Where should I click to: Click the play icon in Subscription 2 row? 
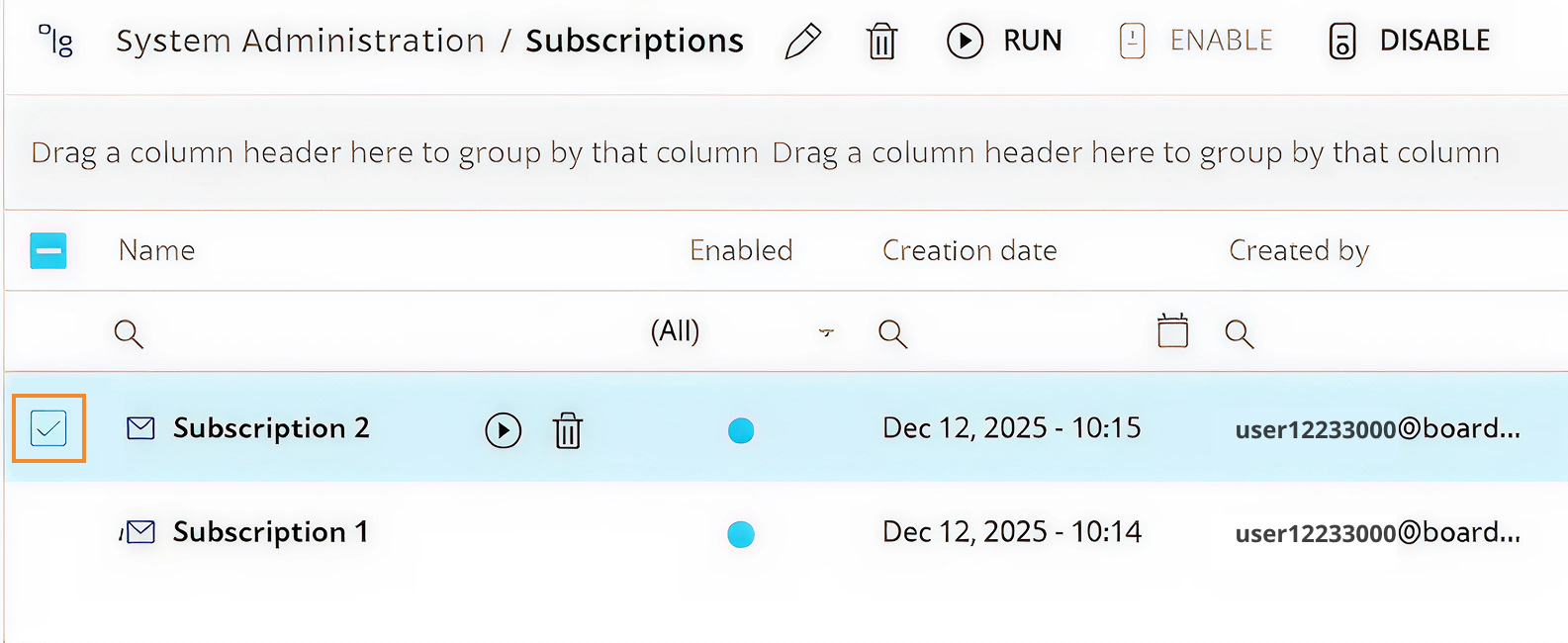503,430
